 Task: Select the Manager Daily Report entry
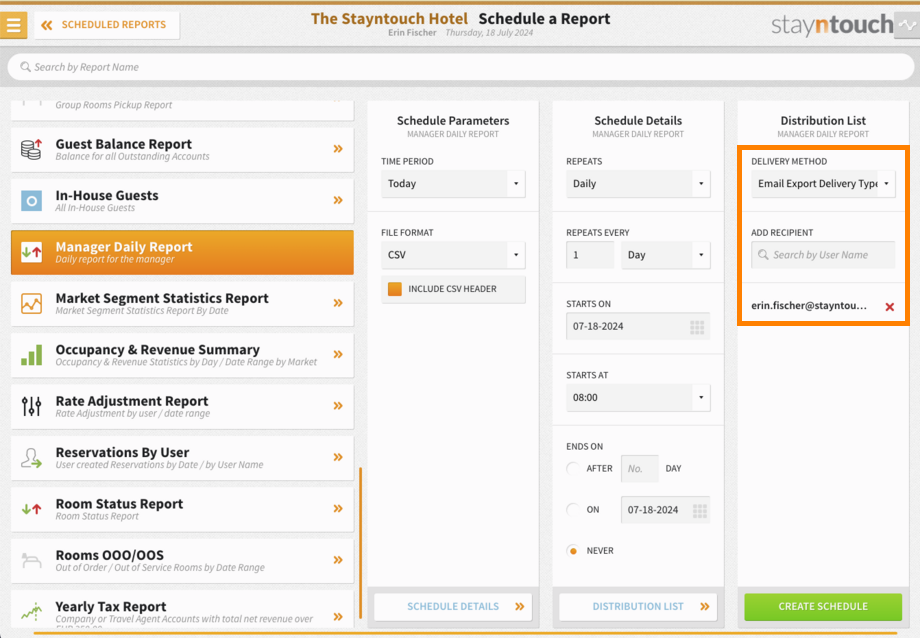[x=182, y=252]
